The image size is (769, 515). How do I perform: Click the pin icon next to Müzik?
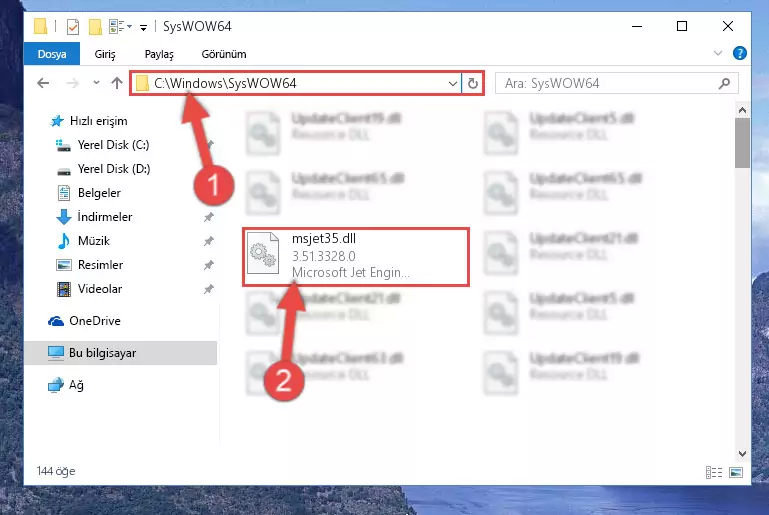point(209,241)
